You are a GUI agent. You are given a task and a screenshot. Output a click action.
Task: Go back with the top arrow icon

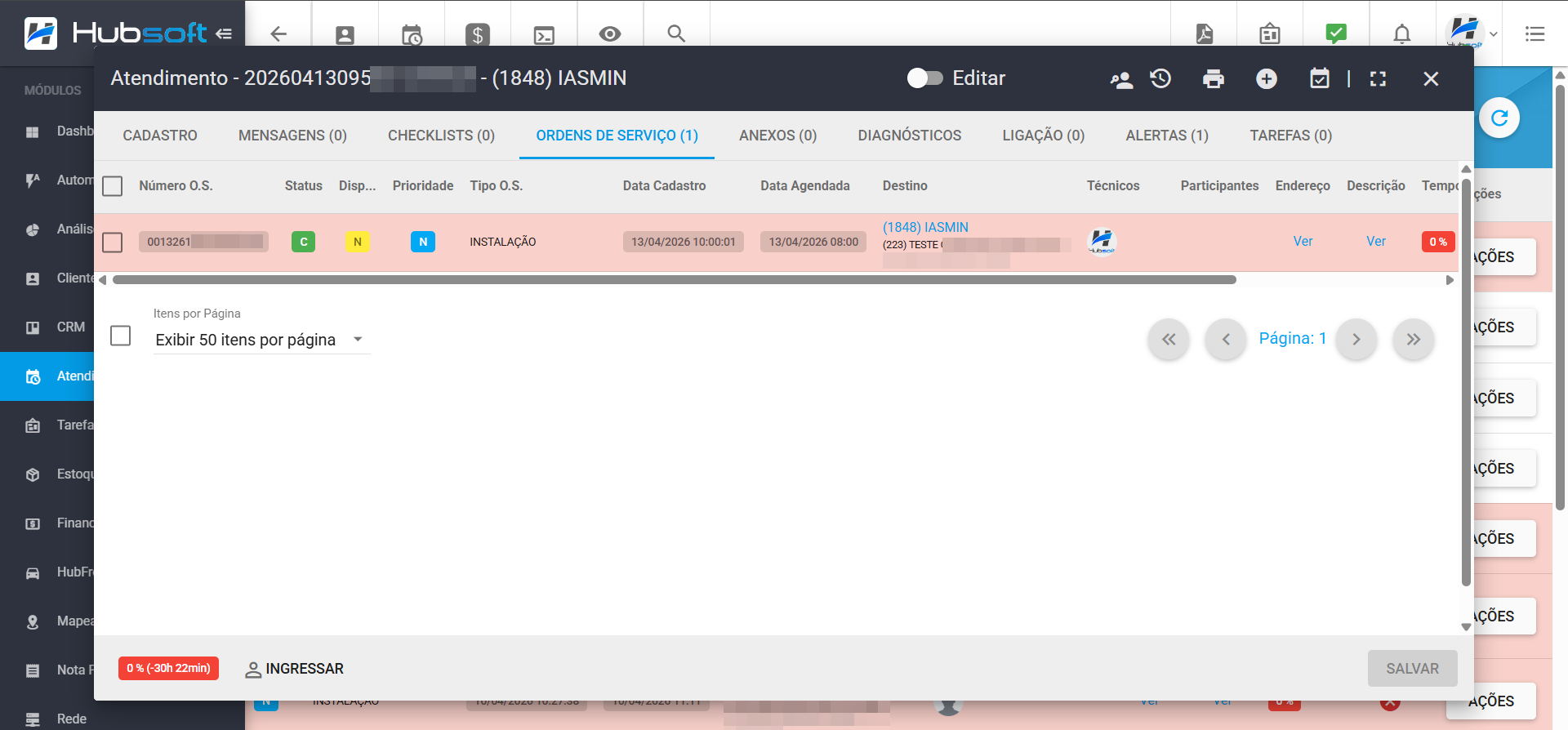click(x=278, y=33)
